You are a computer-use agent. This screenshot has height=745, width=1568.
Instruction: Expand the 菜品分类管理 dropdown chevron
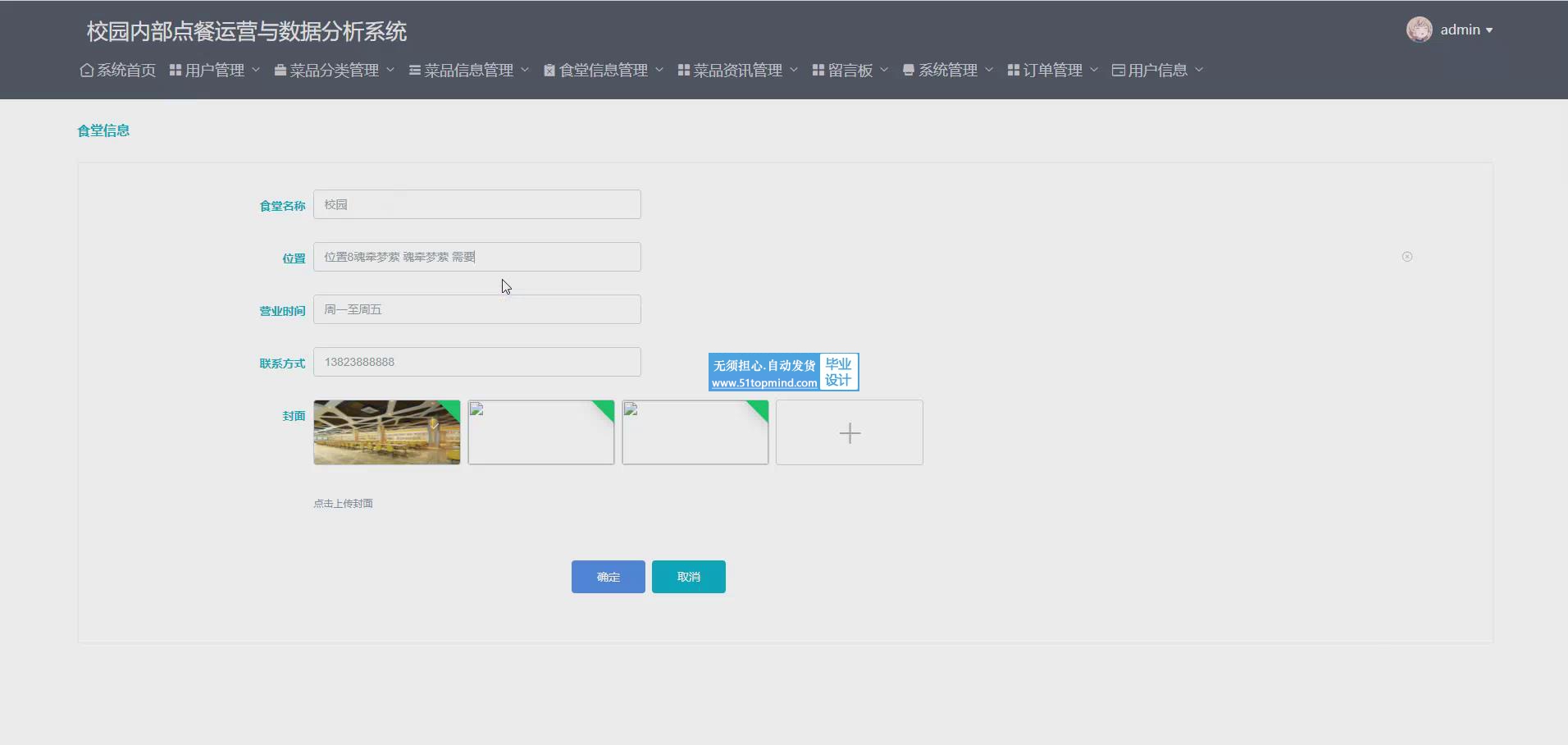point(390,70)
